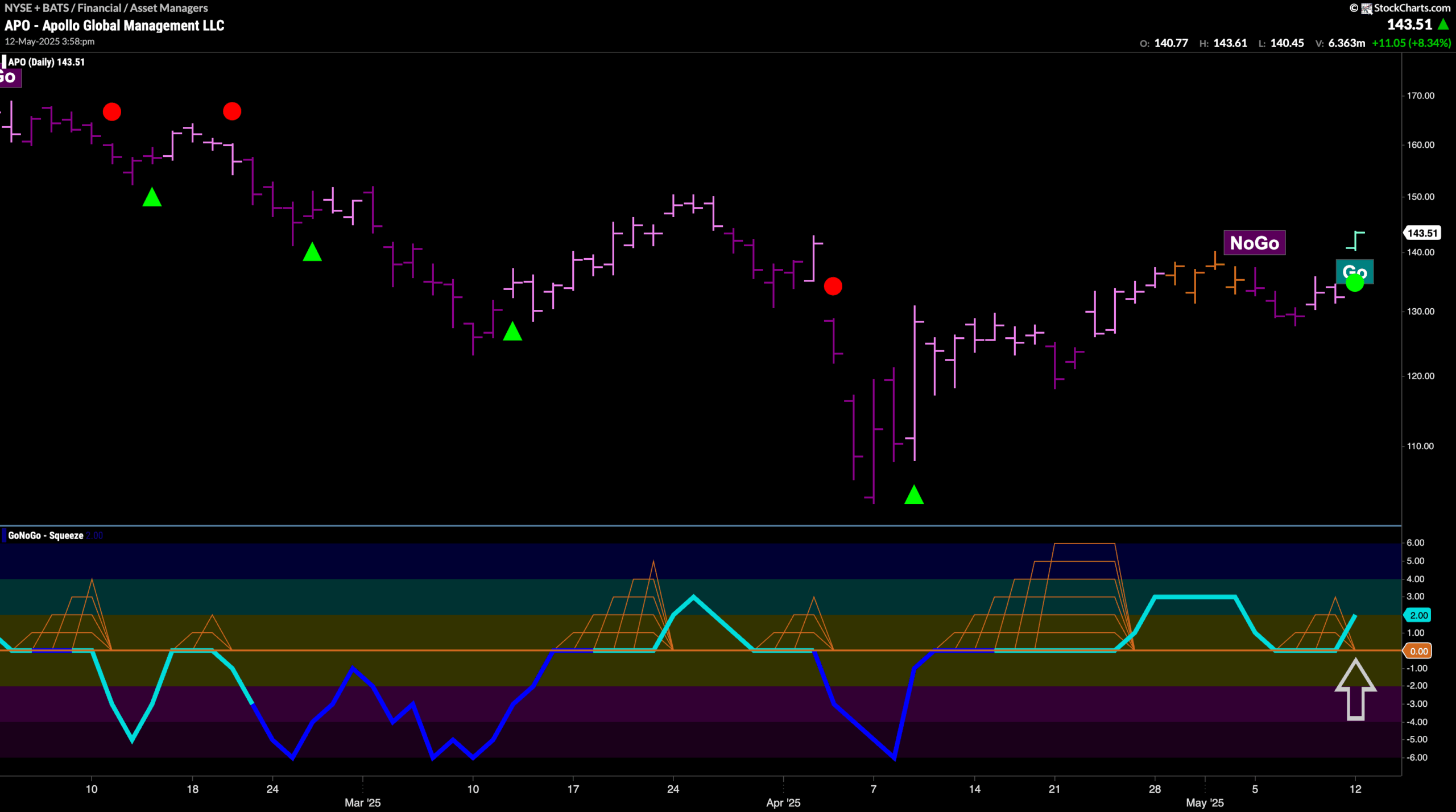Viewport: 1456px width, 812px height.
Task: Click the 18 date axis label
Action: (193, 789)
